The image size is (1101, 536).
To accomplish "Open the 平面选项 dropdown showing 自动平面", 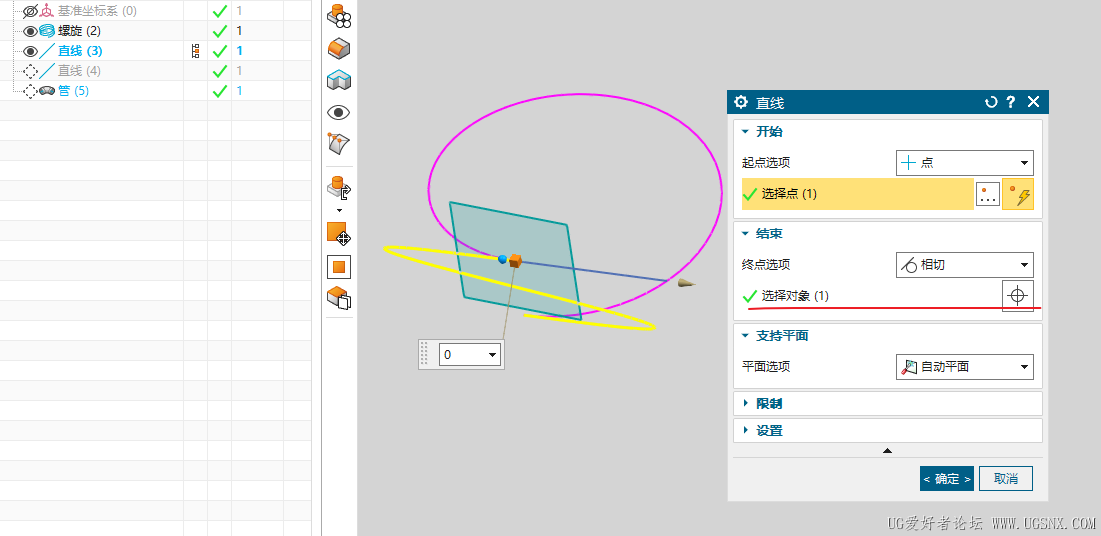I will 965,367.
